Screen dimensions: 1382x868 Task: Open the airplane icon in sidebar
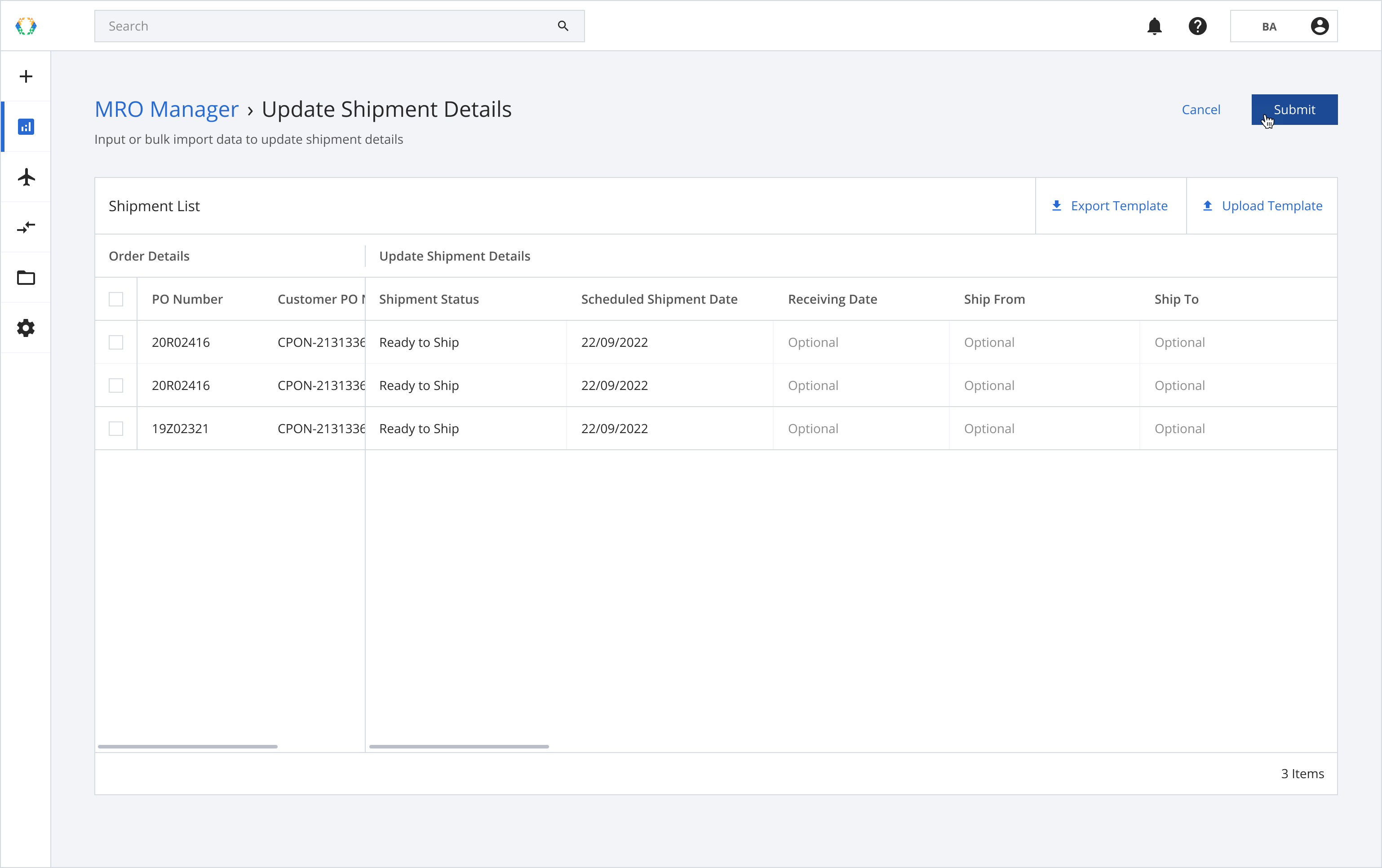coord(26,177)
